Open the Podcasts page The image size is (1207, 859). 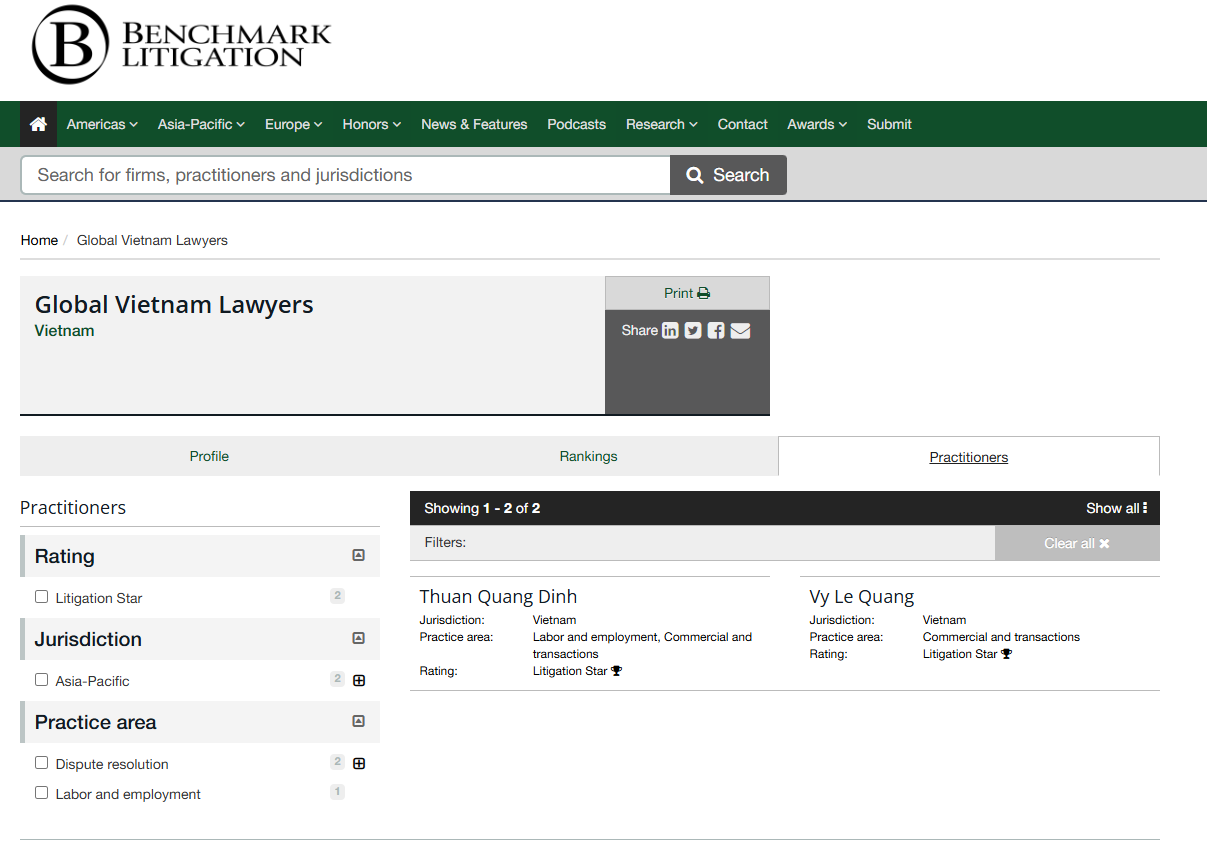pos(576,124)
